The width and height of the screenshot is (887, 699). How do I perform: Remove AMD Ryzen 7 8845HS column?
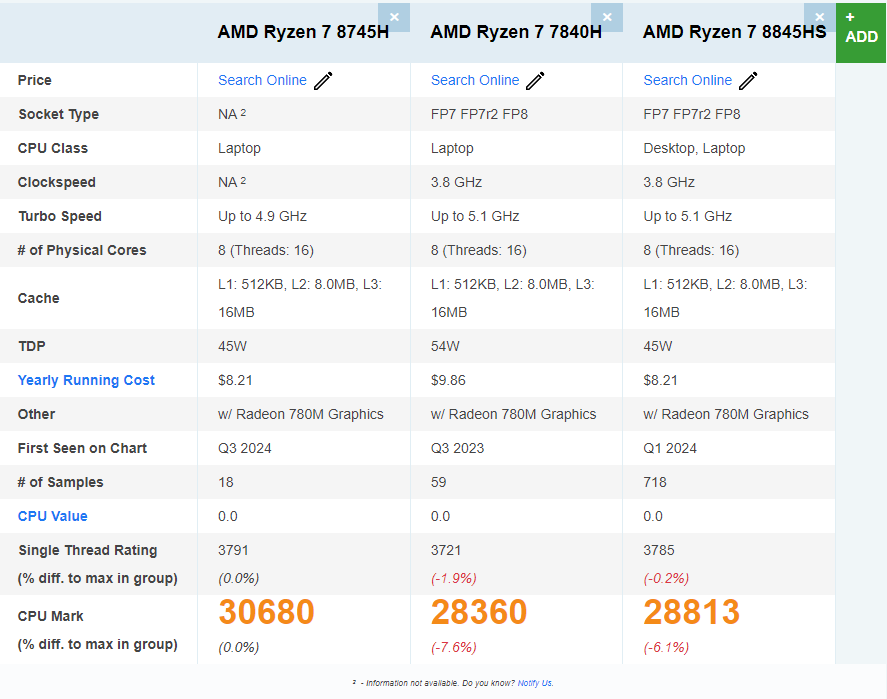tap(820, 18)
